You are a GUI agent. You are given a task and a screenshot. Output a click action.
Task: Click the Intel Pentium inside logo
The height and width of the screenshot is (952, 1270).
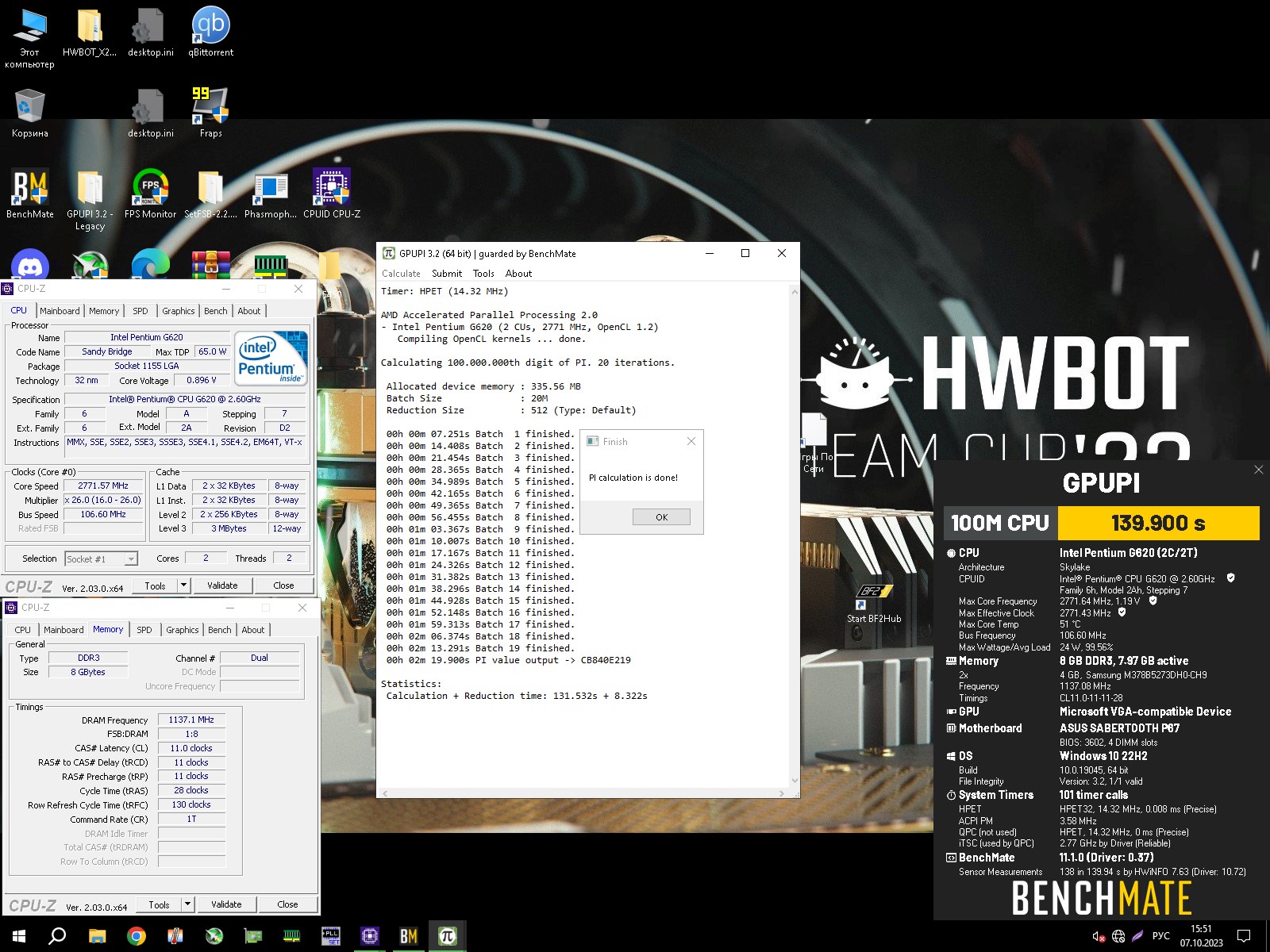click(x=271, y=357)
